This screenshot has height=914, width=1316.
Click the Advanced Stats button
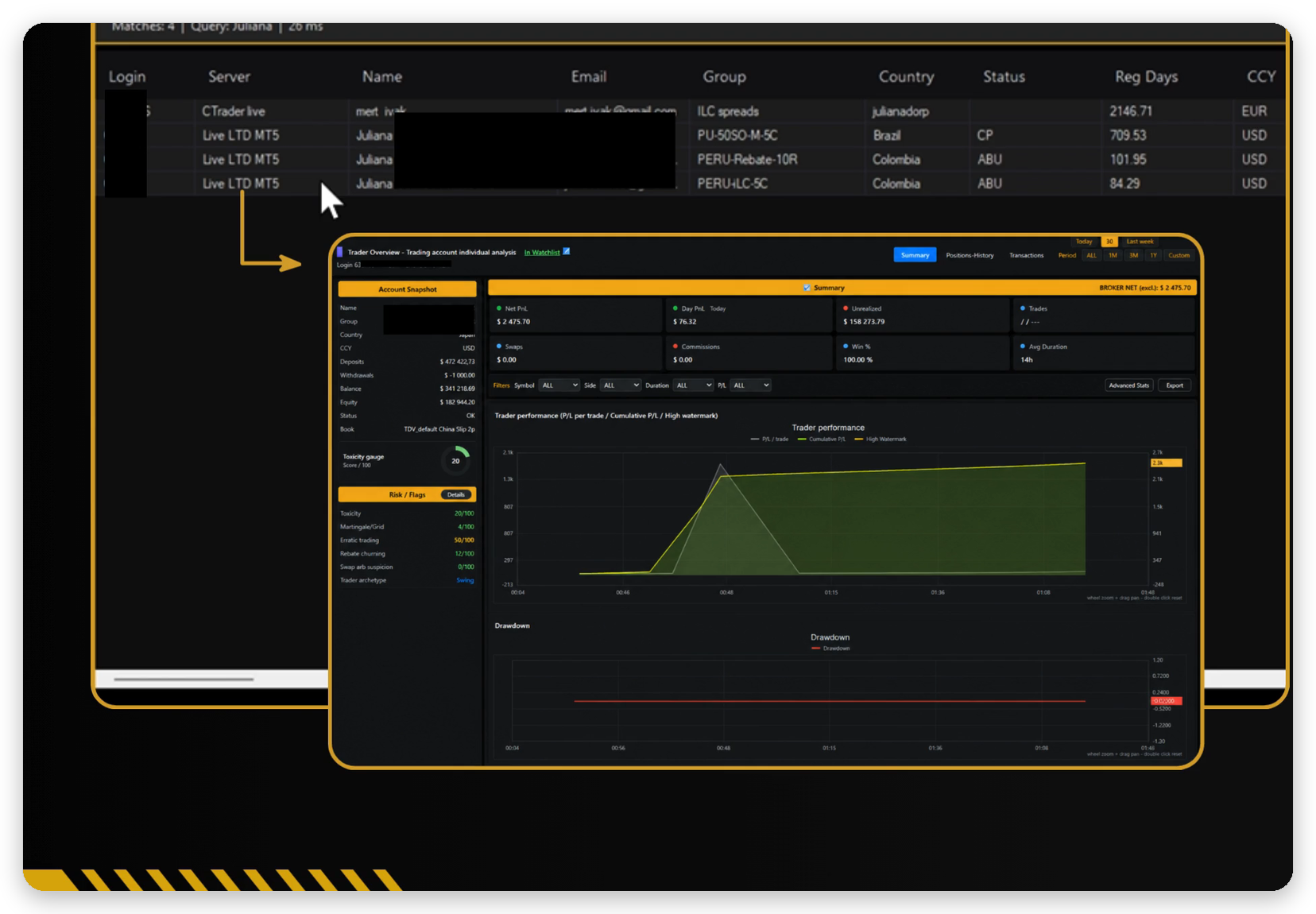1128,385
